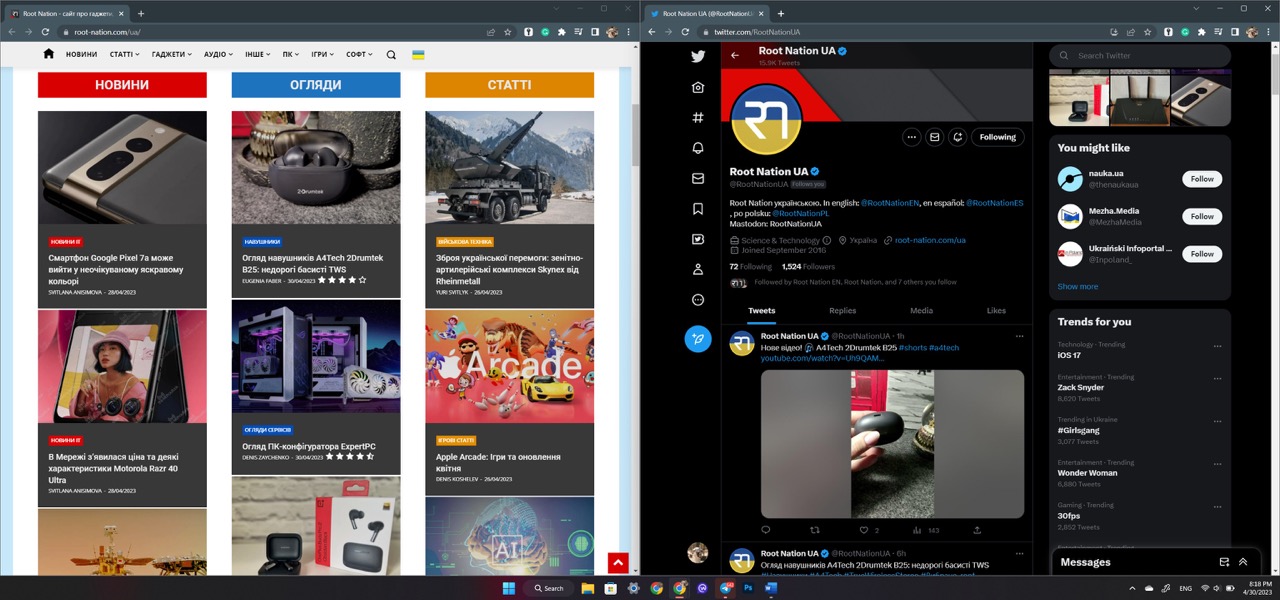Like the A4Tech 2Drumtek shorts tweet
The image size is (1280, 600).
[x=864, y=530]
